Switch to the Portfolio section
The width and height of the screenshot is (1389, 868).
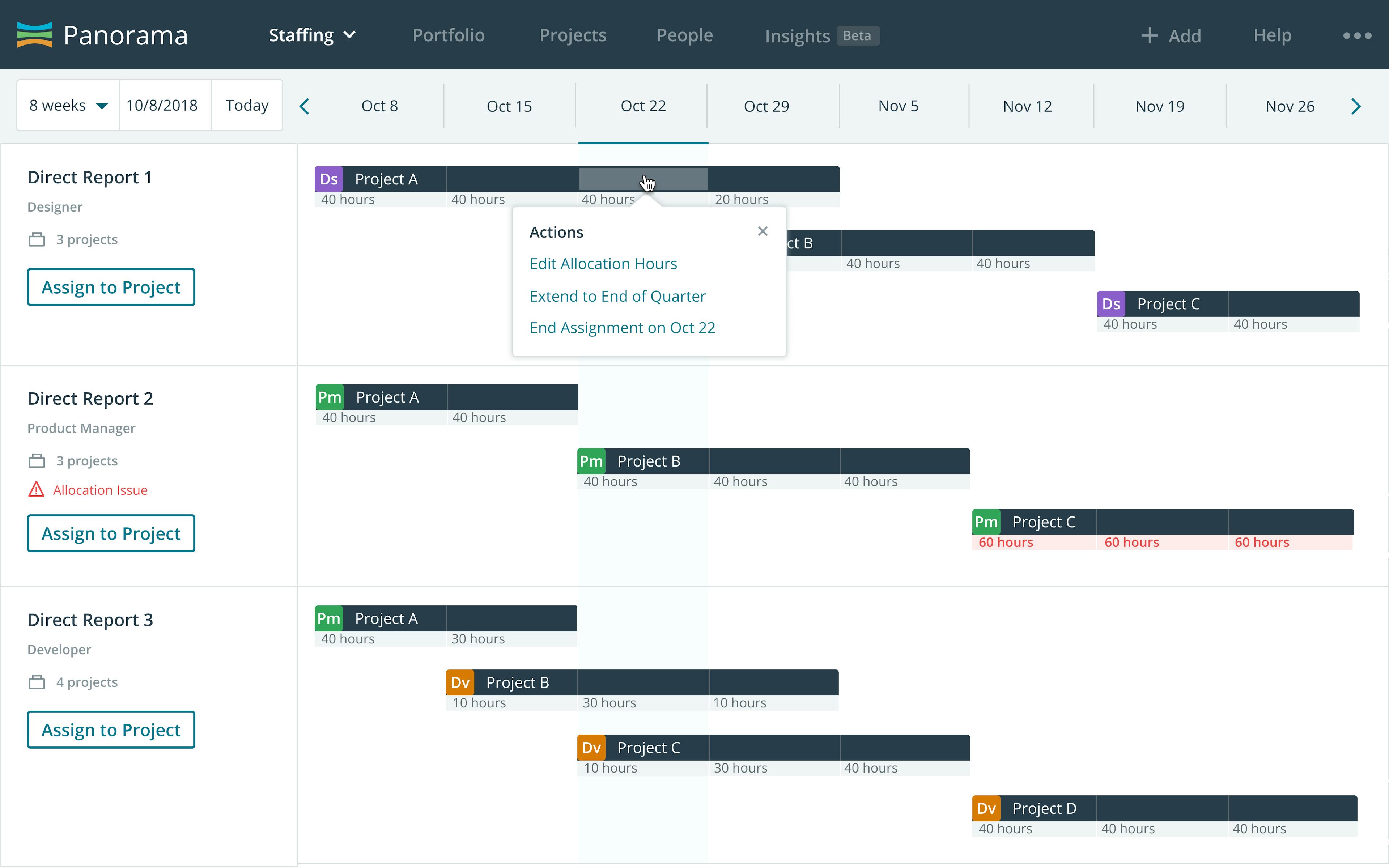click(x=448, y=35)
